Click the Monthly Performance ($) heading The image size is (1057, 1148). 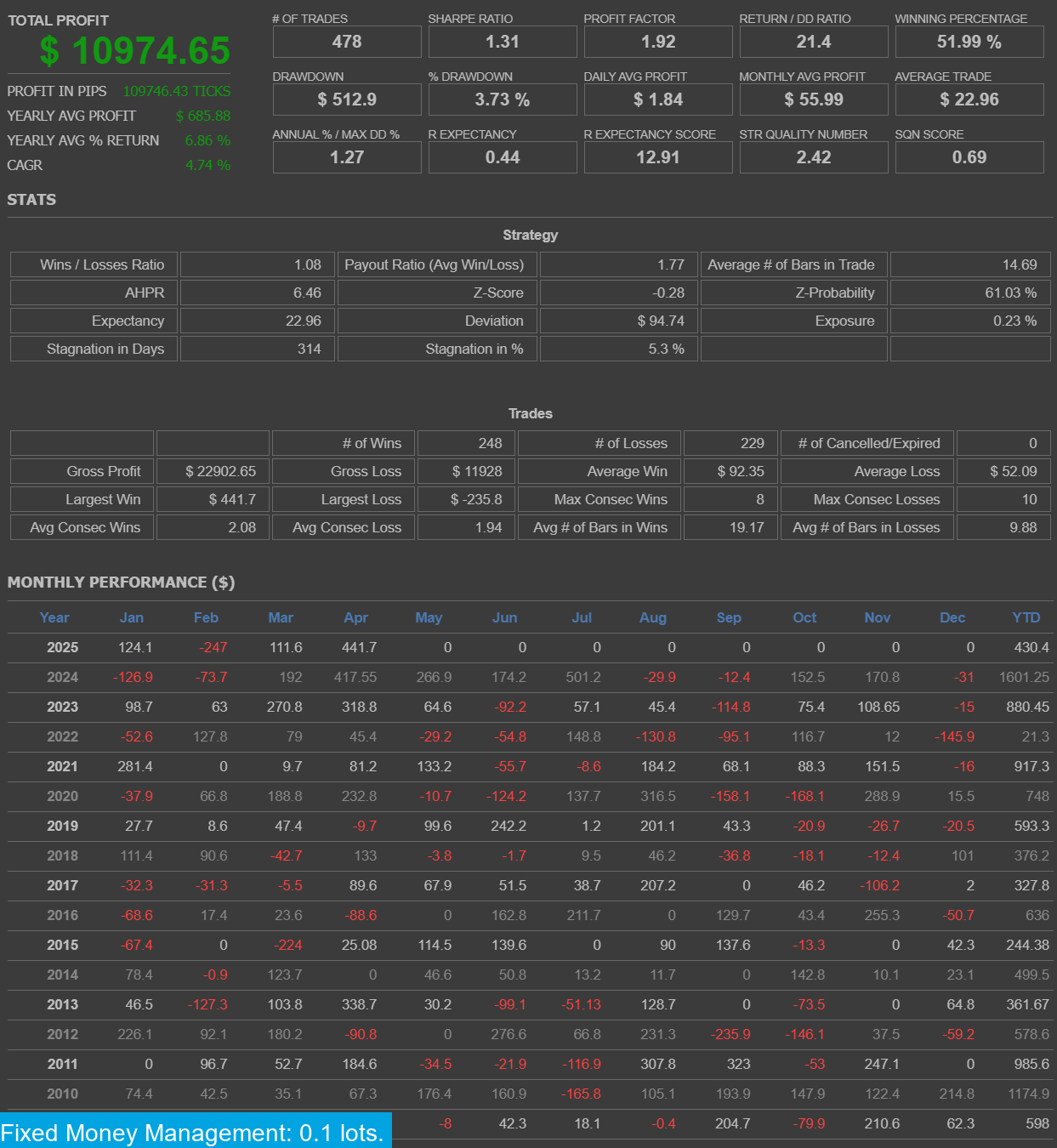[x=121, y=583]
